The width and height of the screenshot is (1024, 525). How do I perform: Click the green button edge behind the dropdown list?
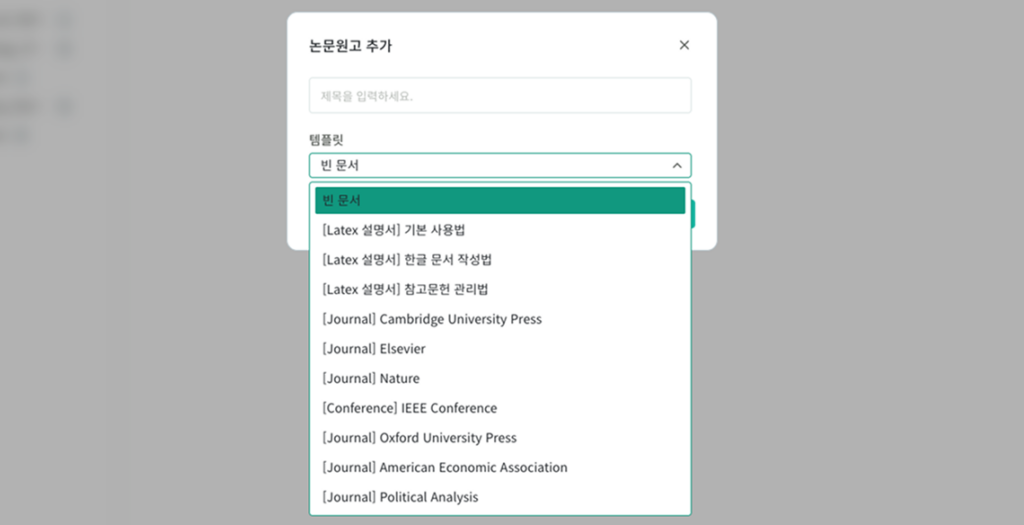tap(693, 214)
